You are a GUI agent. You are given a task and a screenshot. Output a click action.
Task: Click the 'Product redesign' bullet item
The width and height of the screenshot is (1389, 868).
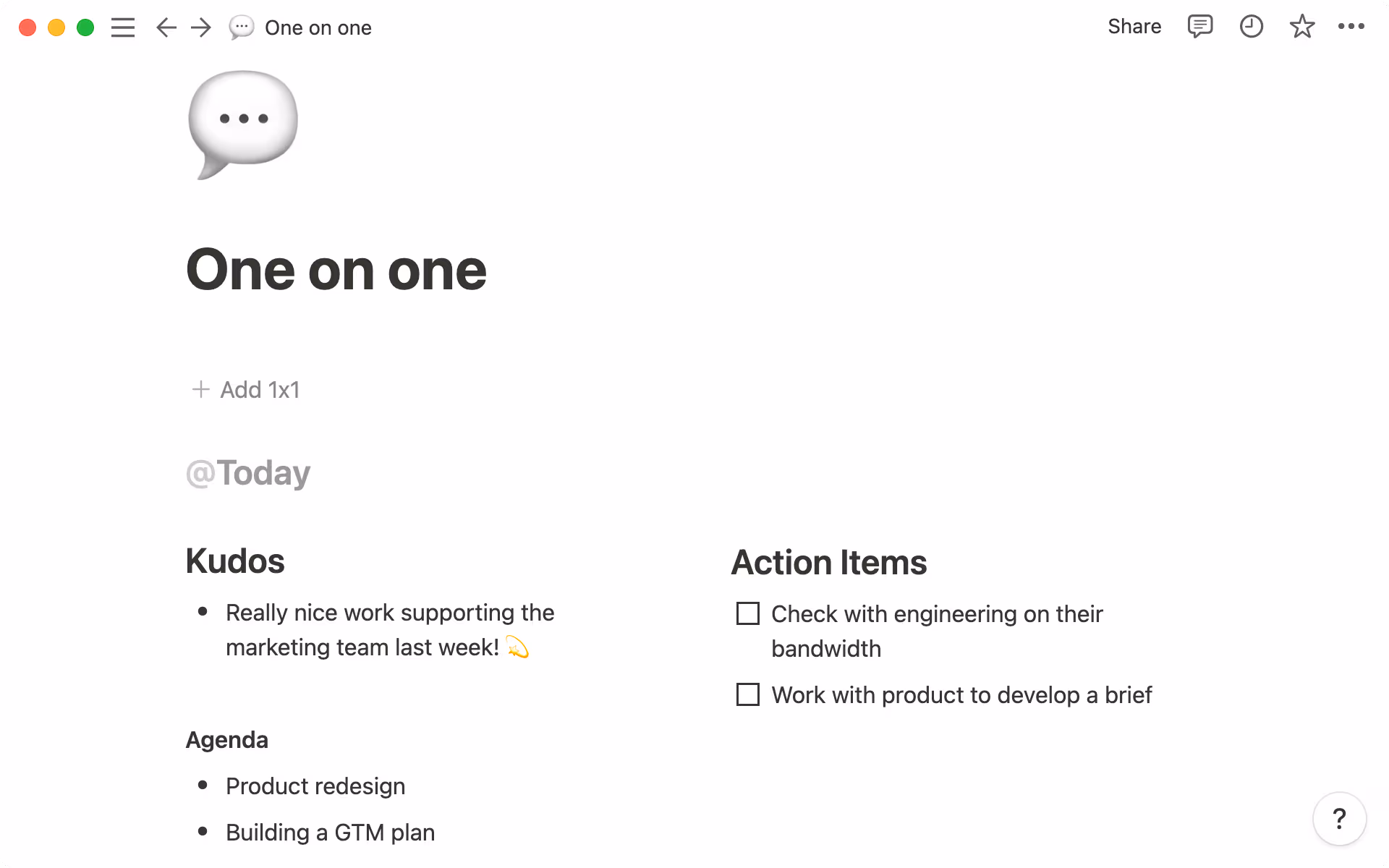(315, 786)
